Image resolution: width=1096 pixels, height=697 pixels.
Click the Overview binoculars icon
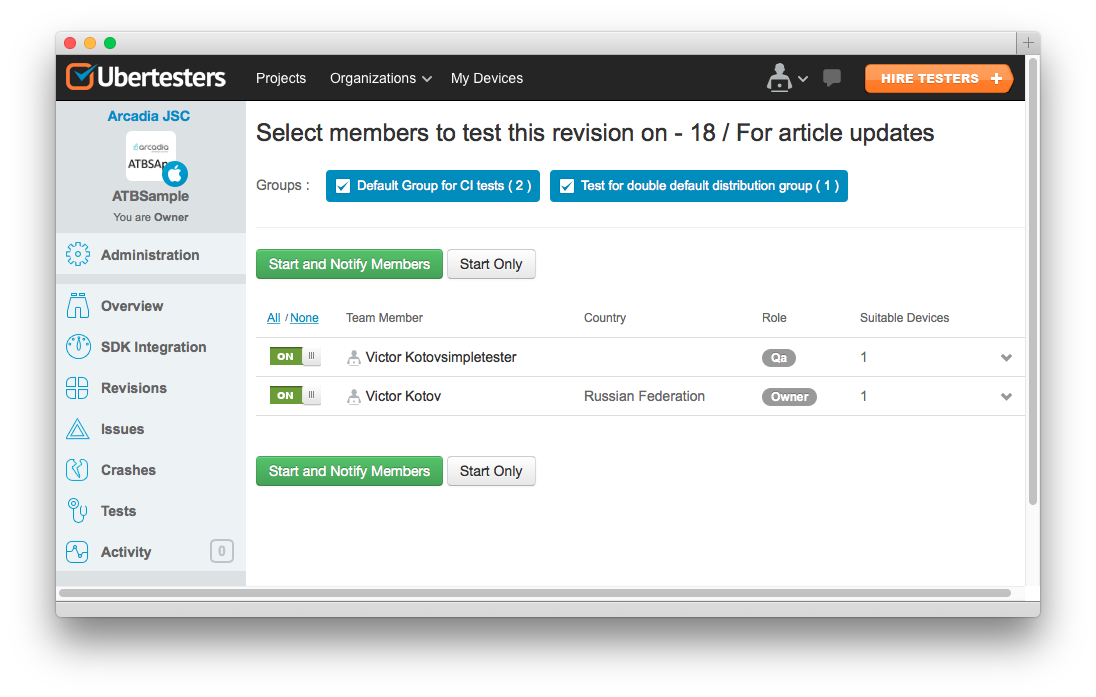click(78, 306)
